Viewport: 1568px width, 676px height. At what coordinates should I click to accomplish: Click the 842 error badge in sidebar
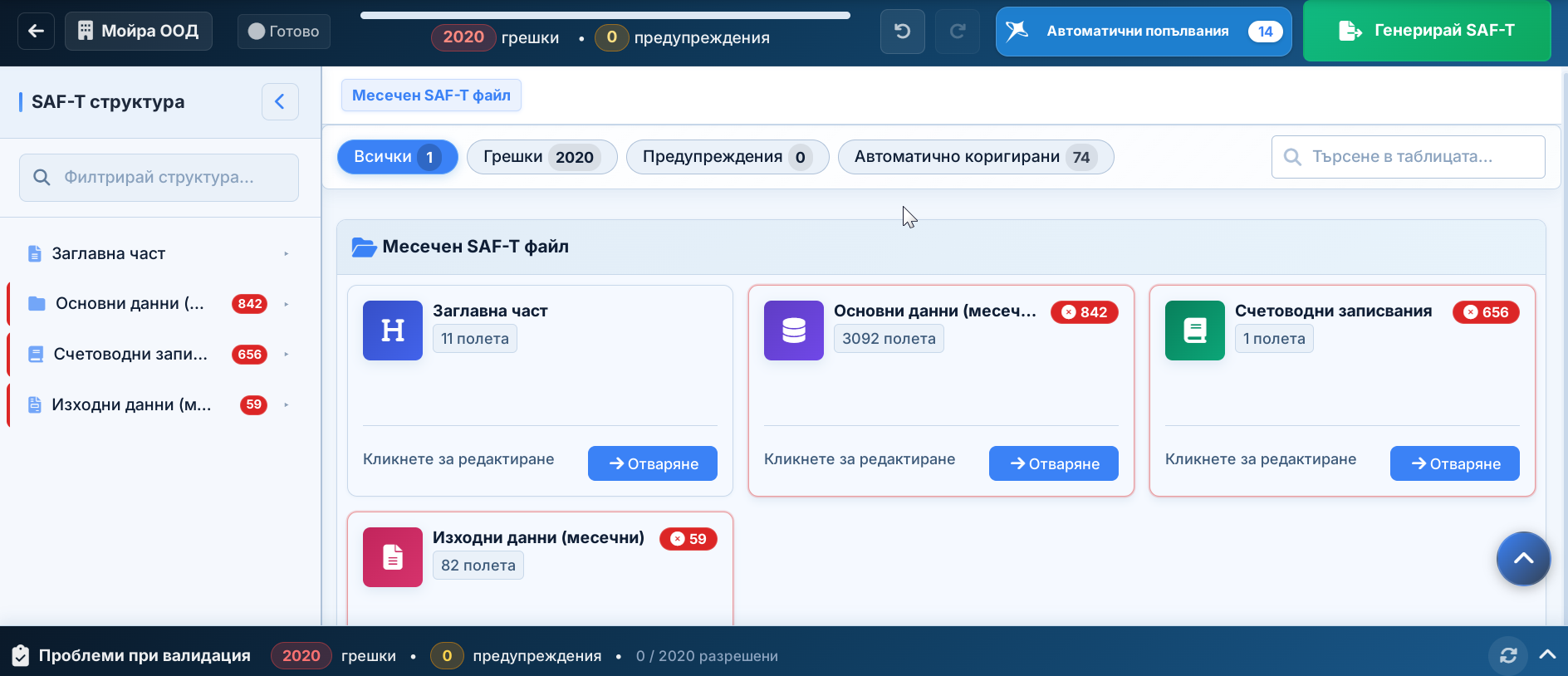[x=250, y=304]
